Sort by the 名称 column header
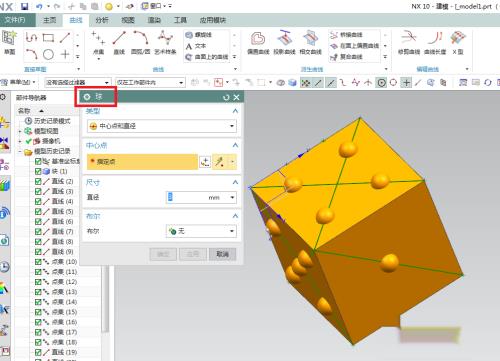Image resolution: width=500 pixels, height=361 pixels. pyautogui.click(x=24, y=110)
